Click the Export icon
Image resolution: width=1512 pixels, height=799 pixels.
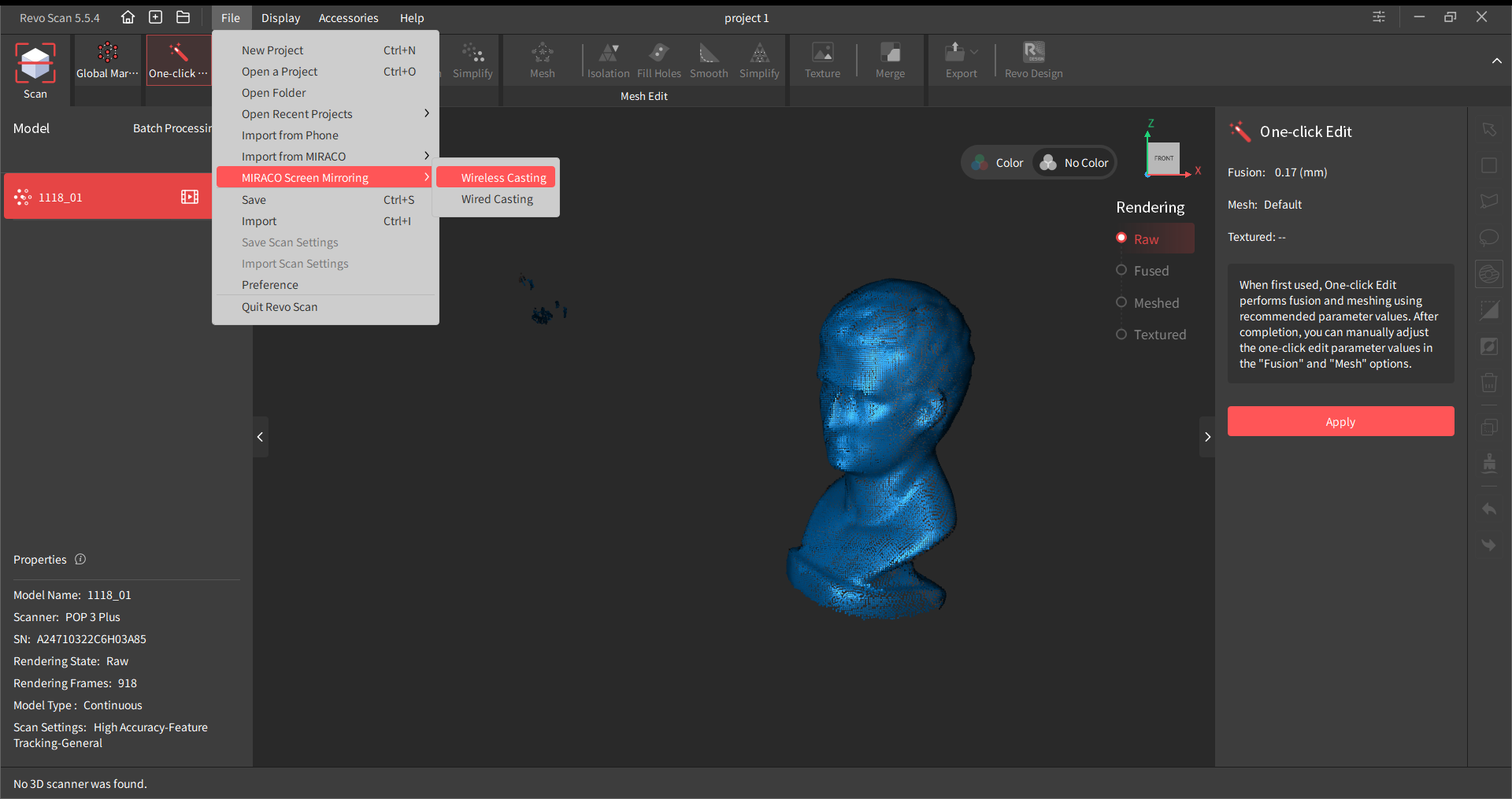point(954,53)
